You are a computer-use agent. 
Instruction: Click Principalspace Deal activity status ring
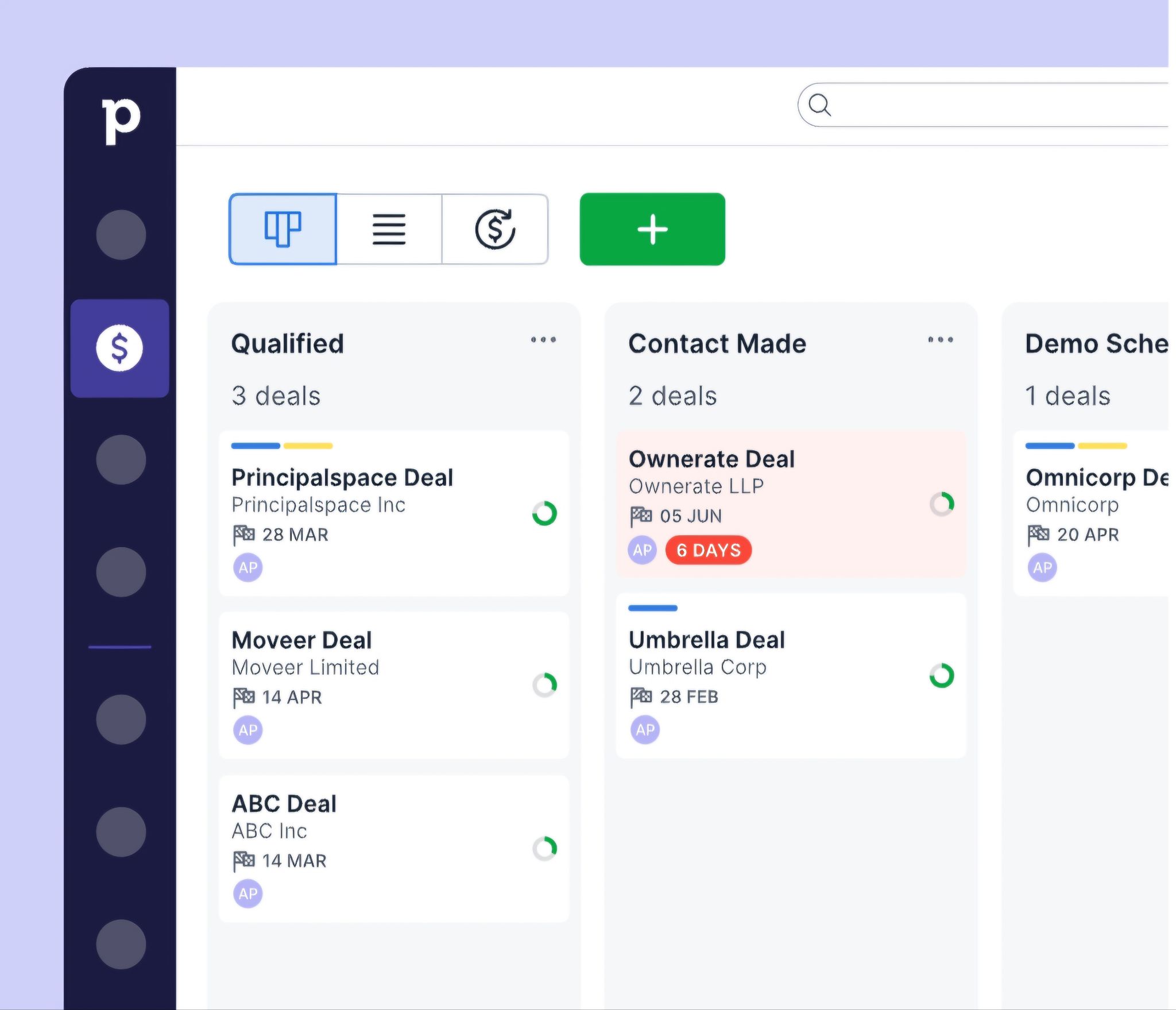coord(544,513)
